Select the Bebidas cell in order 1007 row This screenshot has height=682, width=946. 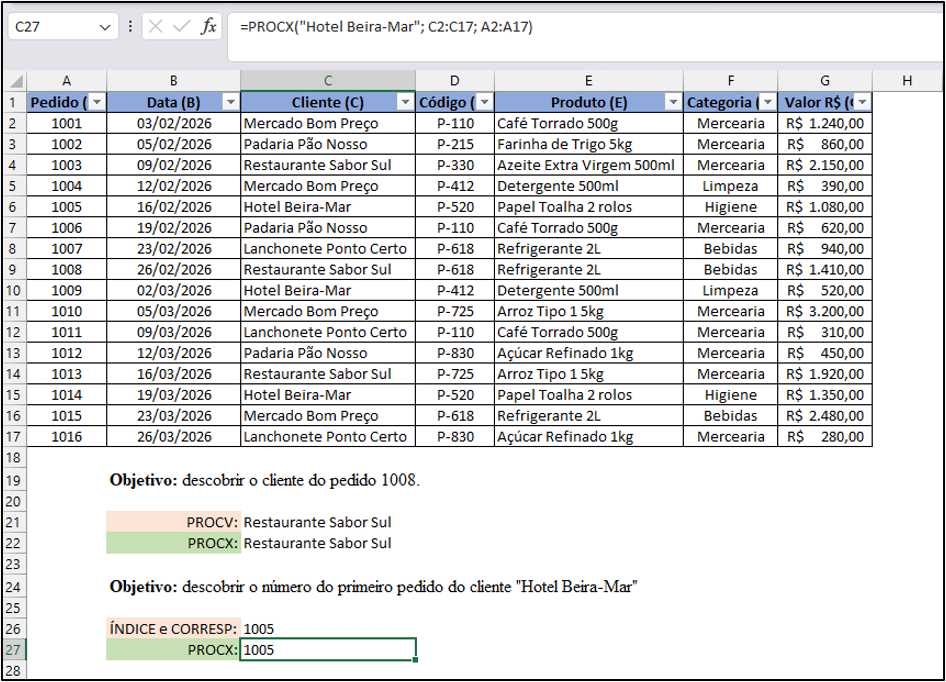(731, 249)
